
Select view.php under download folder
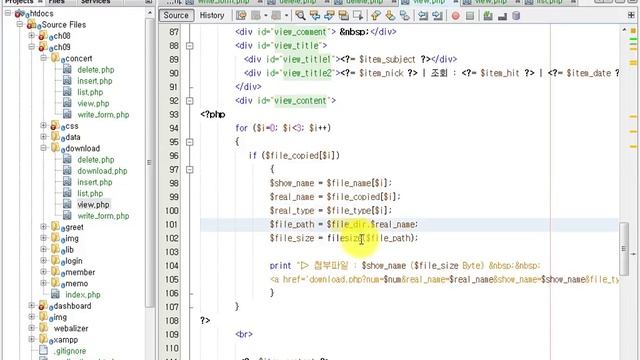click(x=93, y=204)
